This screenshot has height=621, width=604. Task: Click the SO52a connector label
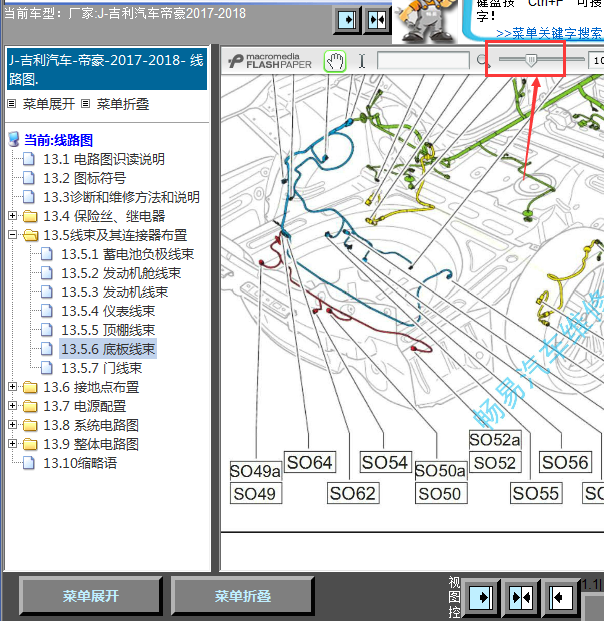point(495,440)
